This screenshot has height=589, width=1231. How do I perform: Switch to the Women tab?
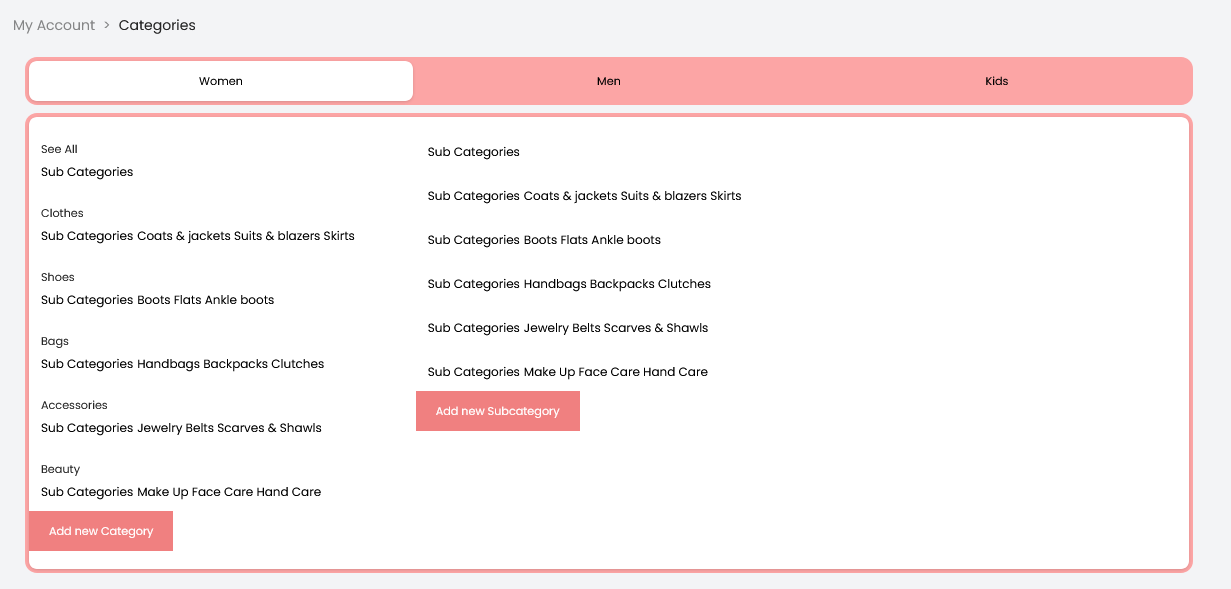[221, 81]
